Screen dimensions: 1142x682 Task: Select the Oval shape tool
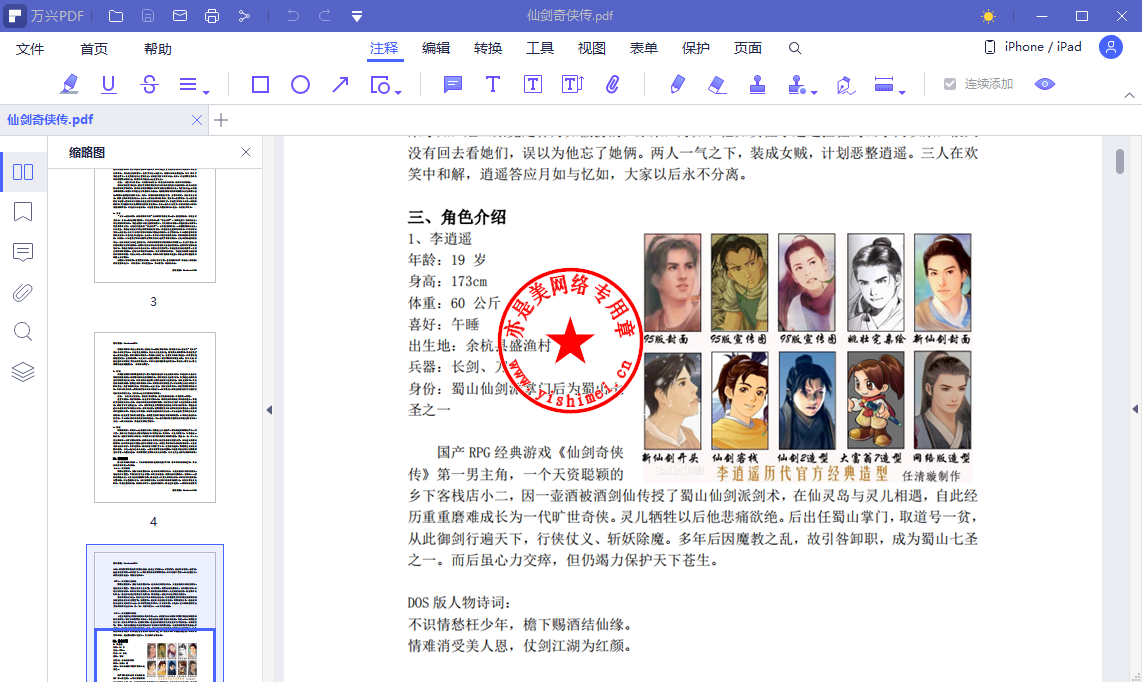(x=300, y=85)
